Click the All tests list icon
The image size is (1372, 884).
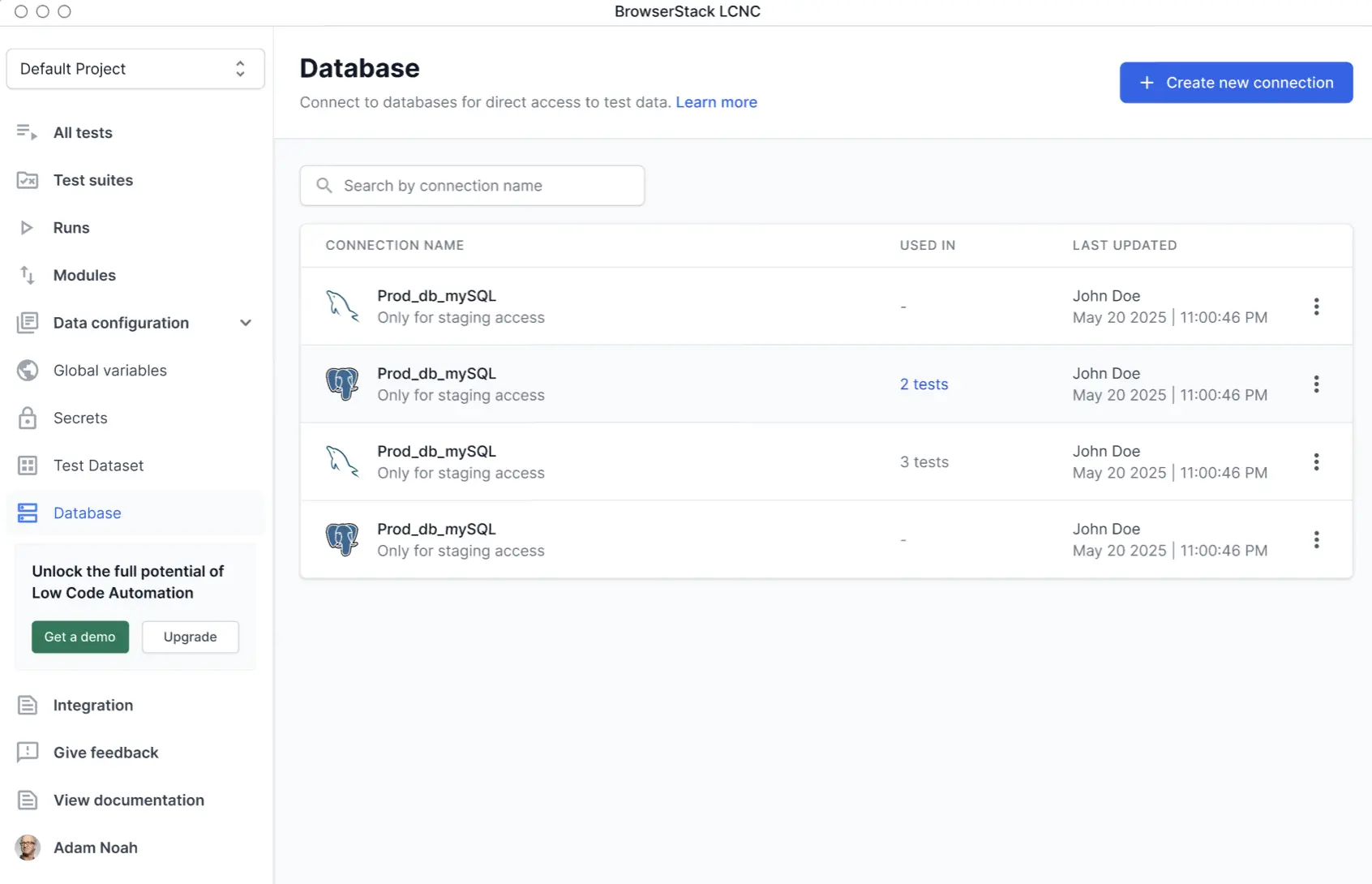point(27,132)
